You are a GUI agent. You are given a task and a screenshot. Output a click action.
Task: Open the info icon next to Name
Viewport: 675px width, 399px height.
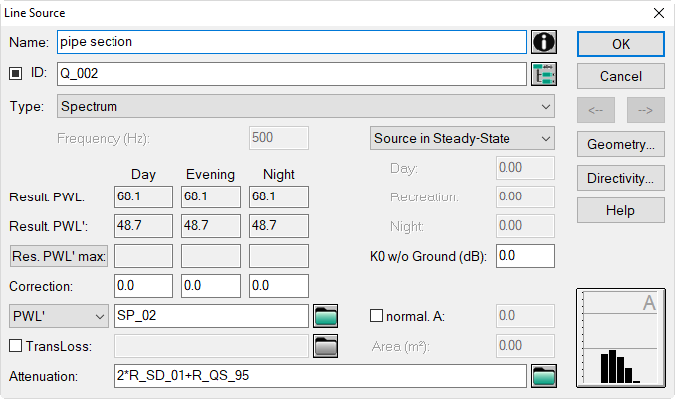(544, 42)
